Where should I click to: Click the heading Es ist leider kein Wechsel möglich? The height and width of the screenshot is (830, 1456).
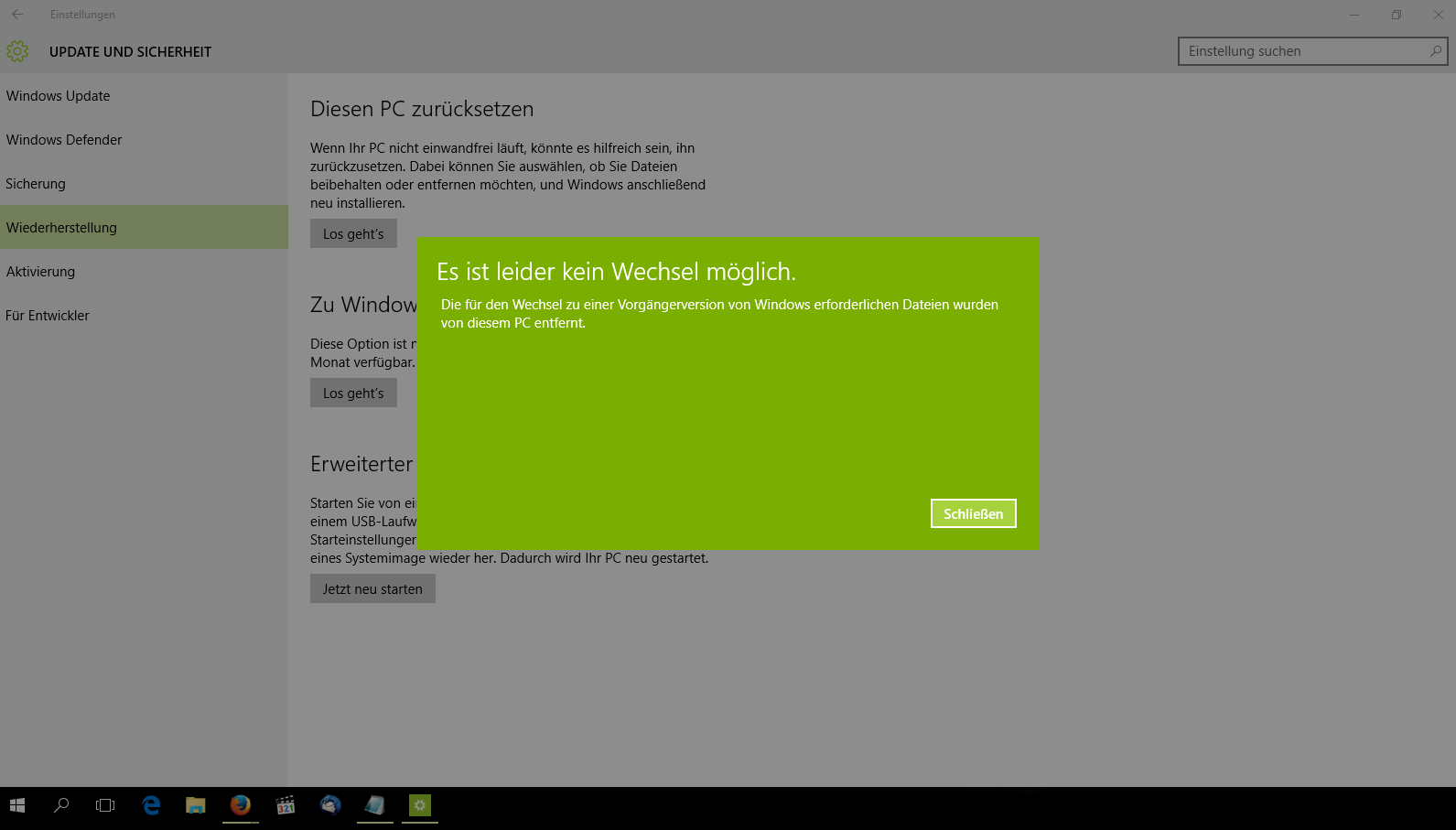point(616,272)
